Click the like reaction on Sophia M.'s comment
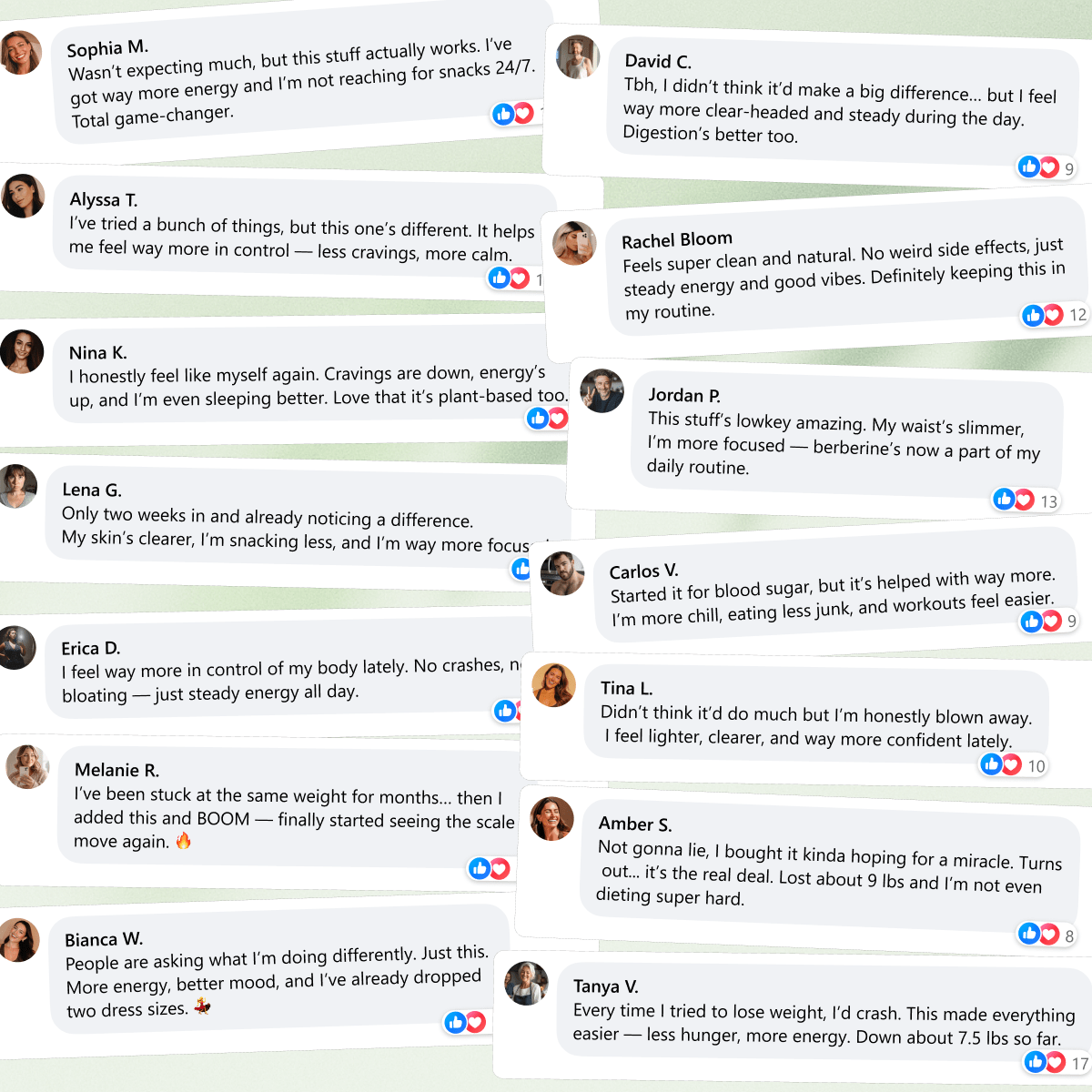Screen dimensions: 1092x1092 [503, 114]
